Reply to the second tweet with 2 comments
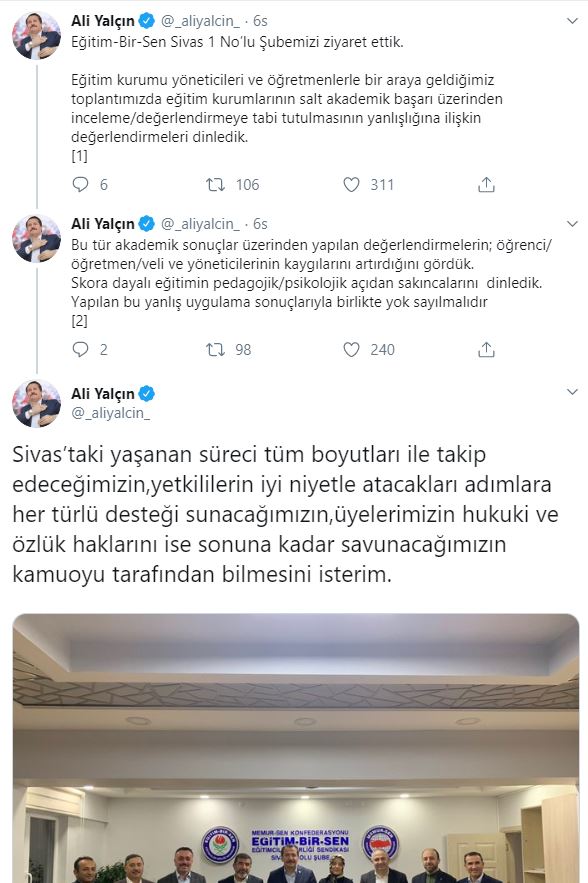The image size is (588, 883). pos(81,349)
